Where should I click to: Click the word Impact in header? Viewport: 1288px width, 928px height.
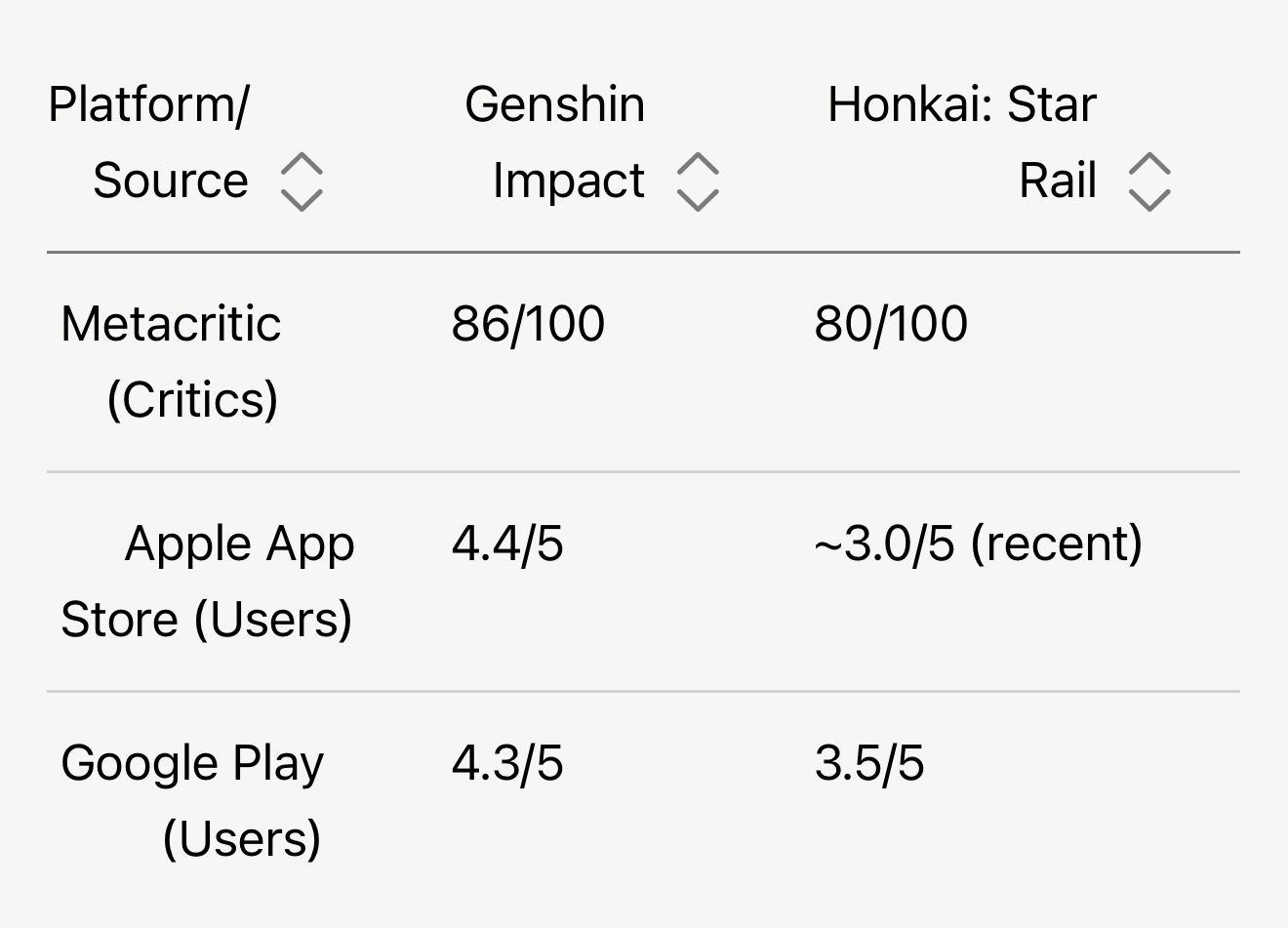pyautogui.click(x=568, y=182)
